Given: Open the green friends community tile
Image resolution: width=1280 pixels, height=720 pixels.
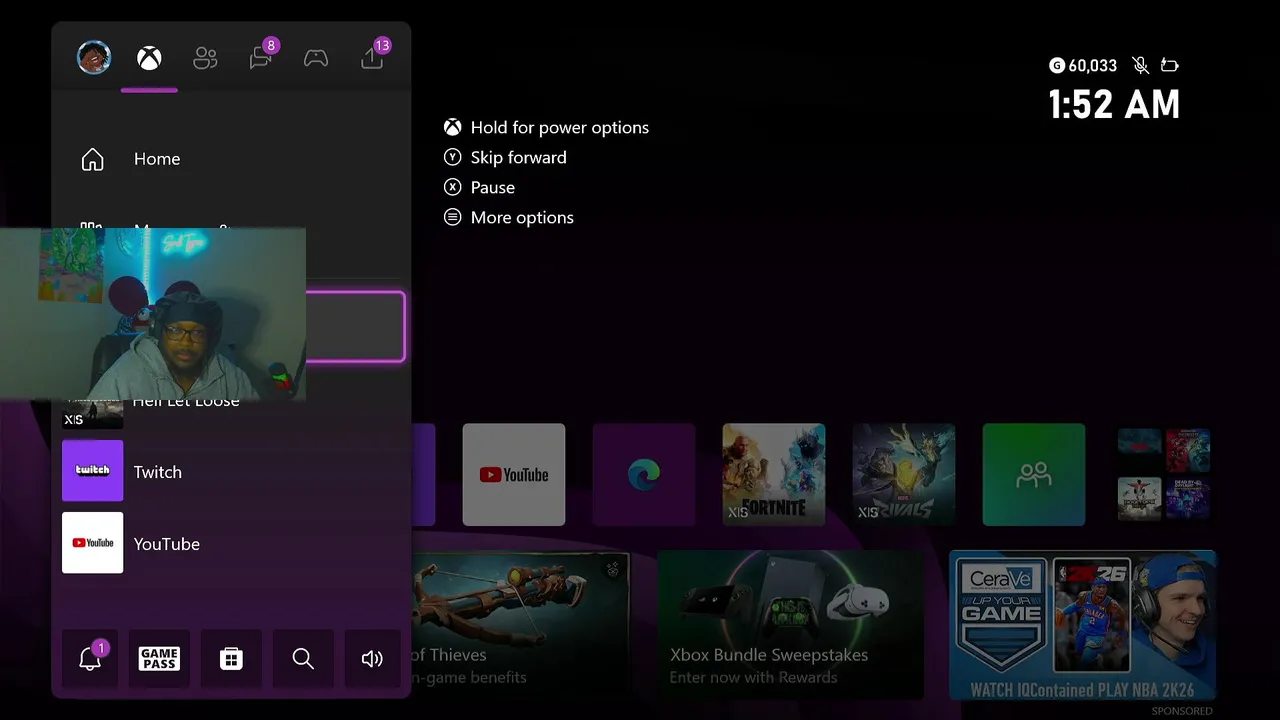Looking at the screenshot, I should (x=1034, y=474).
